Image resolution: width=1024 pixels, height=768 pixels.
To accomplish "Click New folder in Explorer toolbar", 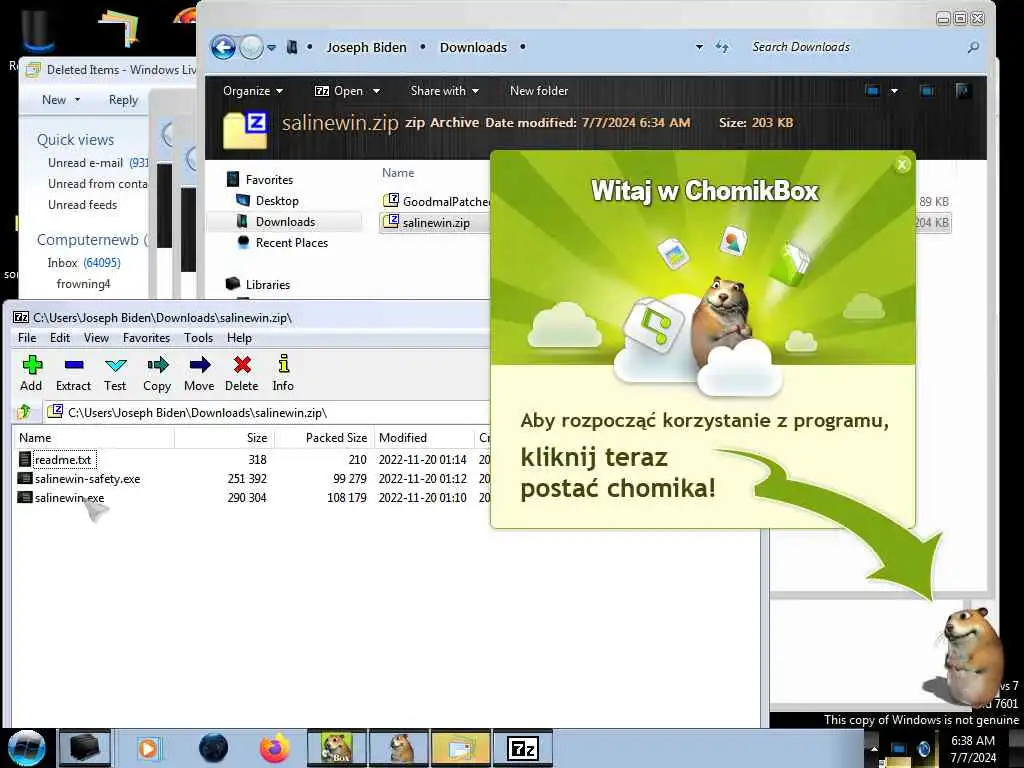I will 539,91.
